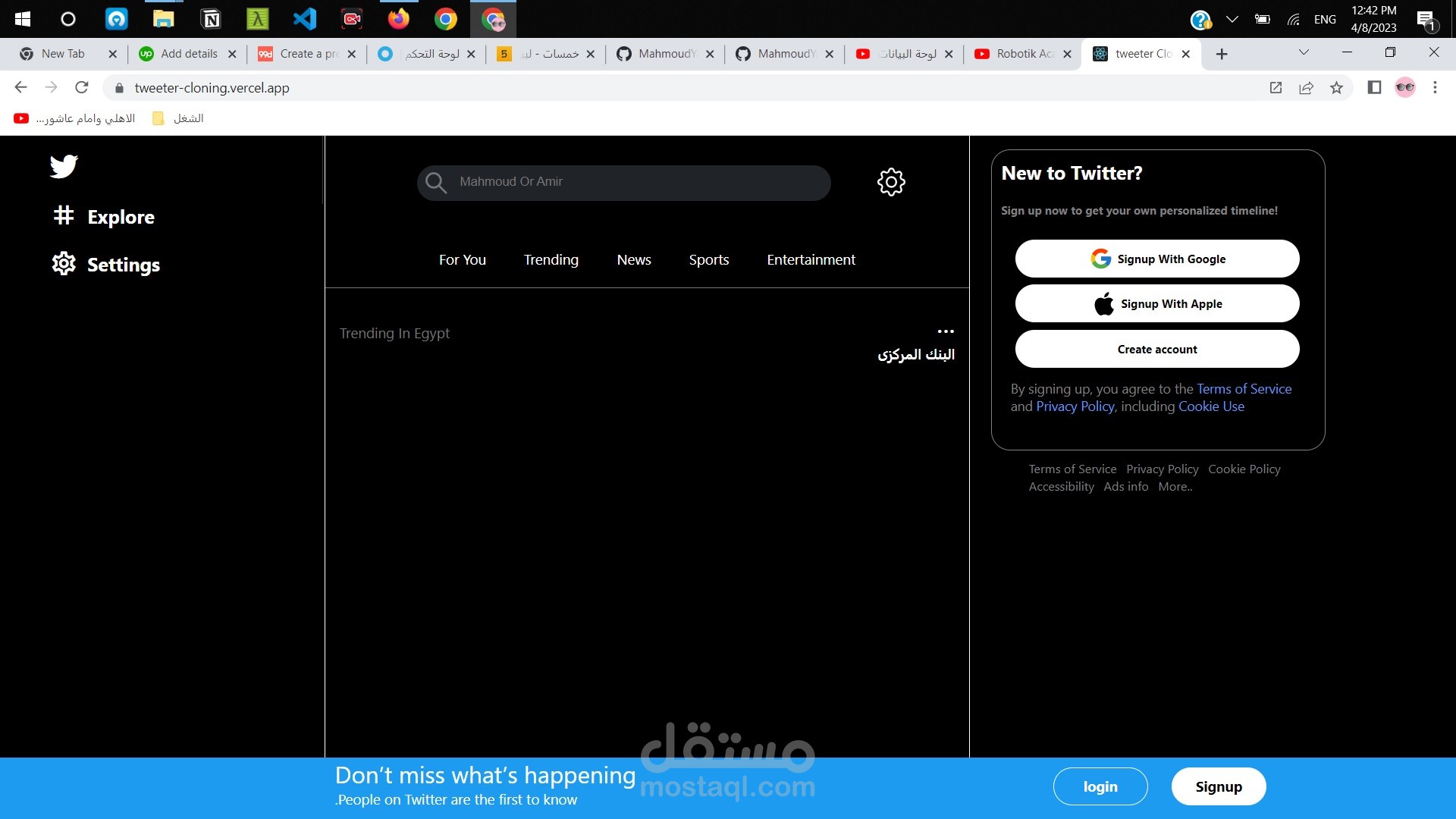The image size is (1456, 819).
Task: Expand the notification center arrow in system tray
Action: coord(1232,19)
